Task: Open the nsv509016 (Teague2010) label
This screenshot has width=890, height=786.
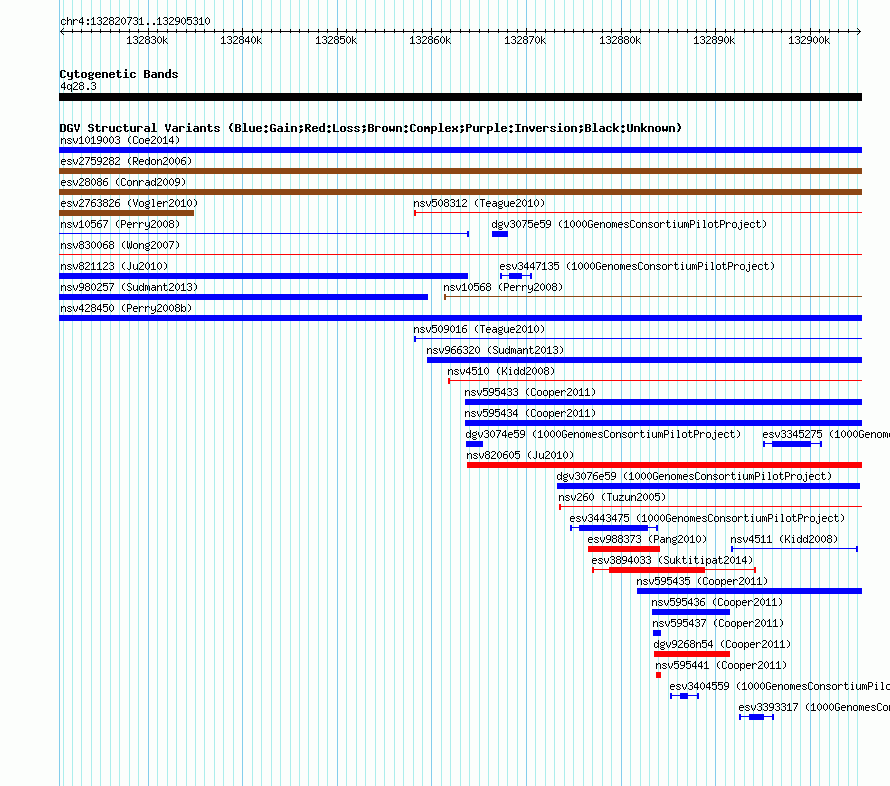Action: click(x=479, y=329)
